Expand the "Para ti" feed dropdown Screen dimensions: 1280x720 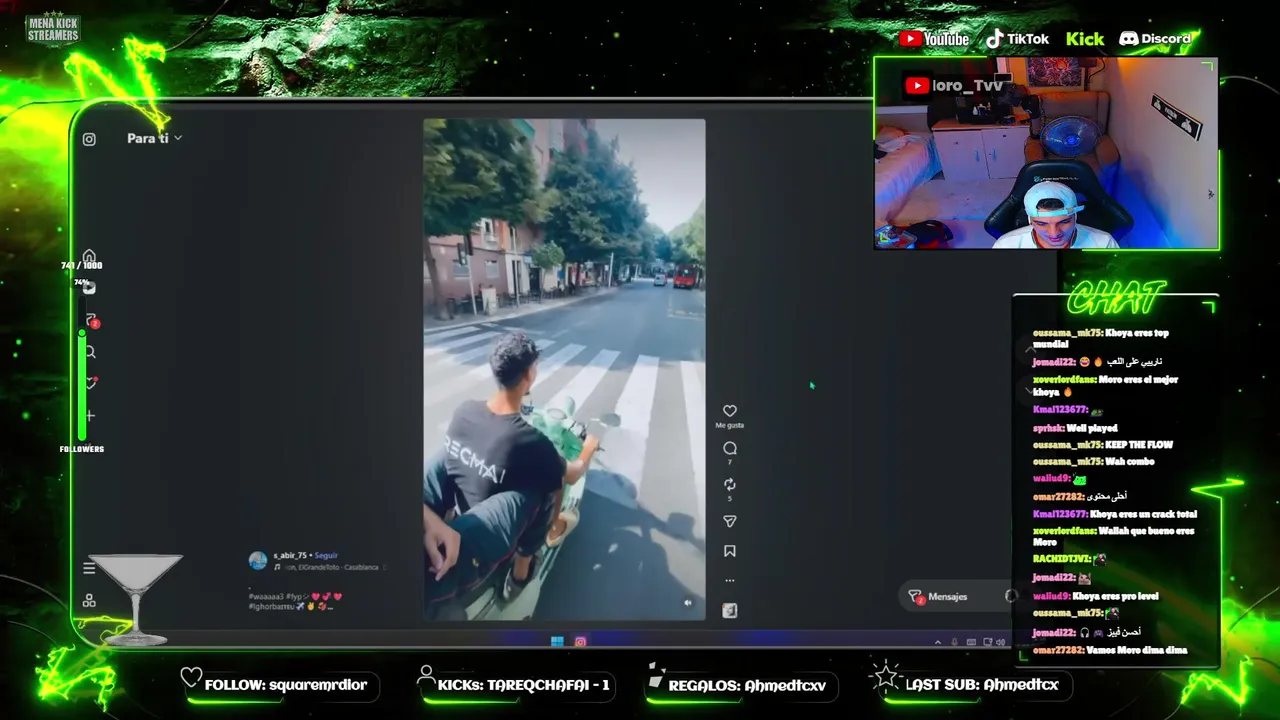154,138
